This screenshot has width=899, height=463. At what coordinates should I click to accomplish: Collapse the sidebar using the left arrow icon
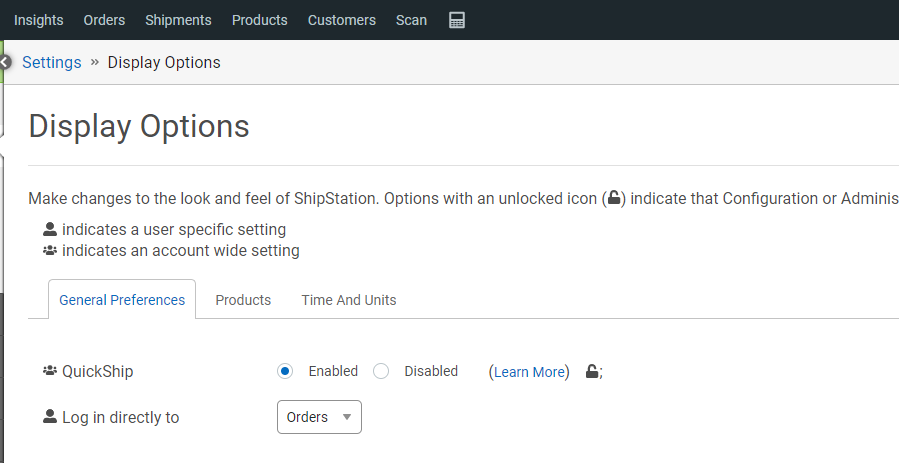pyautogui.click(x=5, y=62)
